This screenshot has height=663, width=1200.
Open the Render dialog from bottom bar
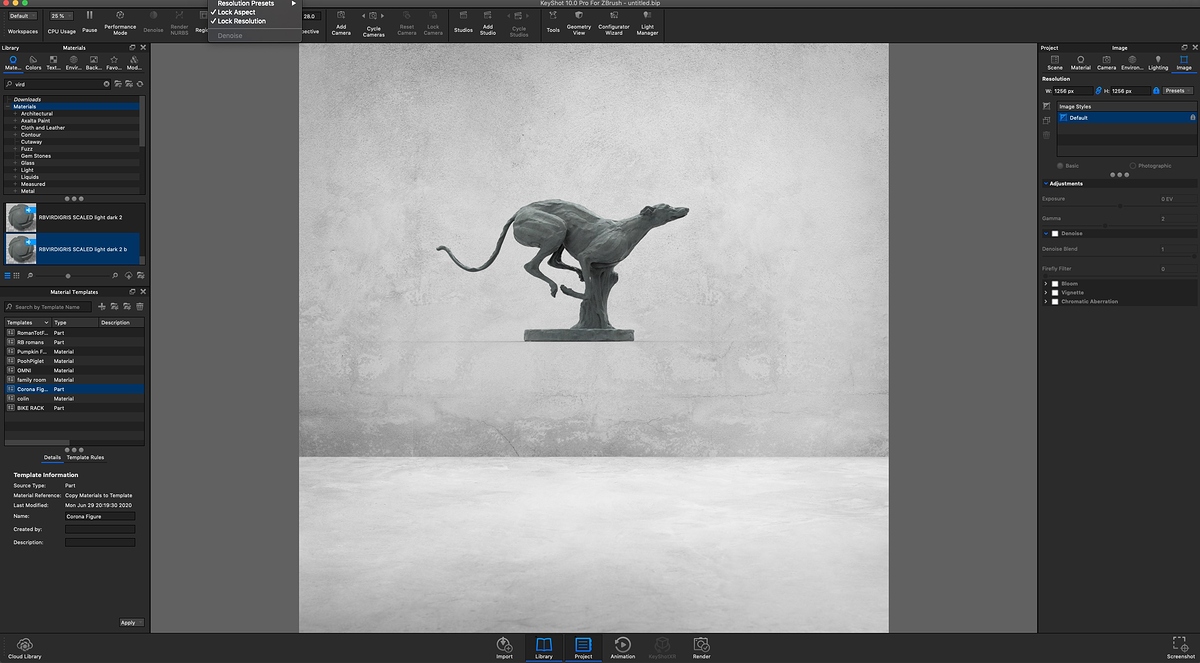[x=702, y=648]
